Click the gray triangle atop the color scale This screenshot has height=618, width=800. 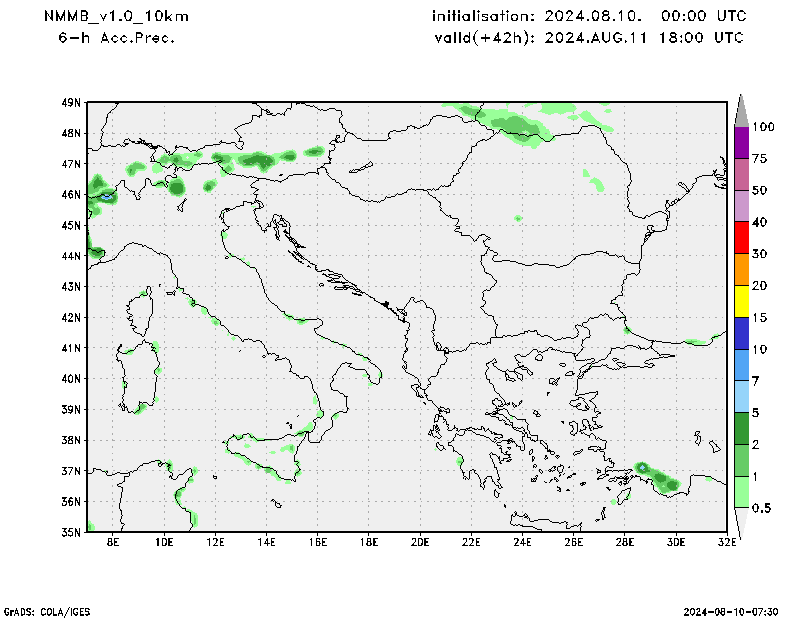(741, 110)
